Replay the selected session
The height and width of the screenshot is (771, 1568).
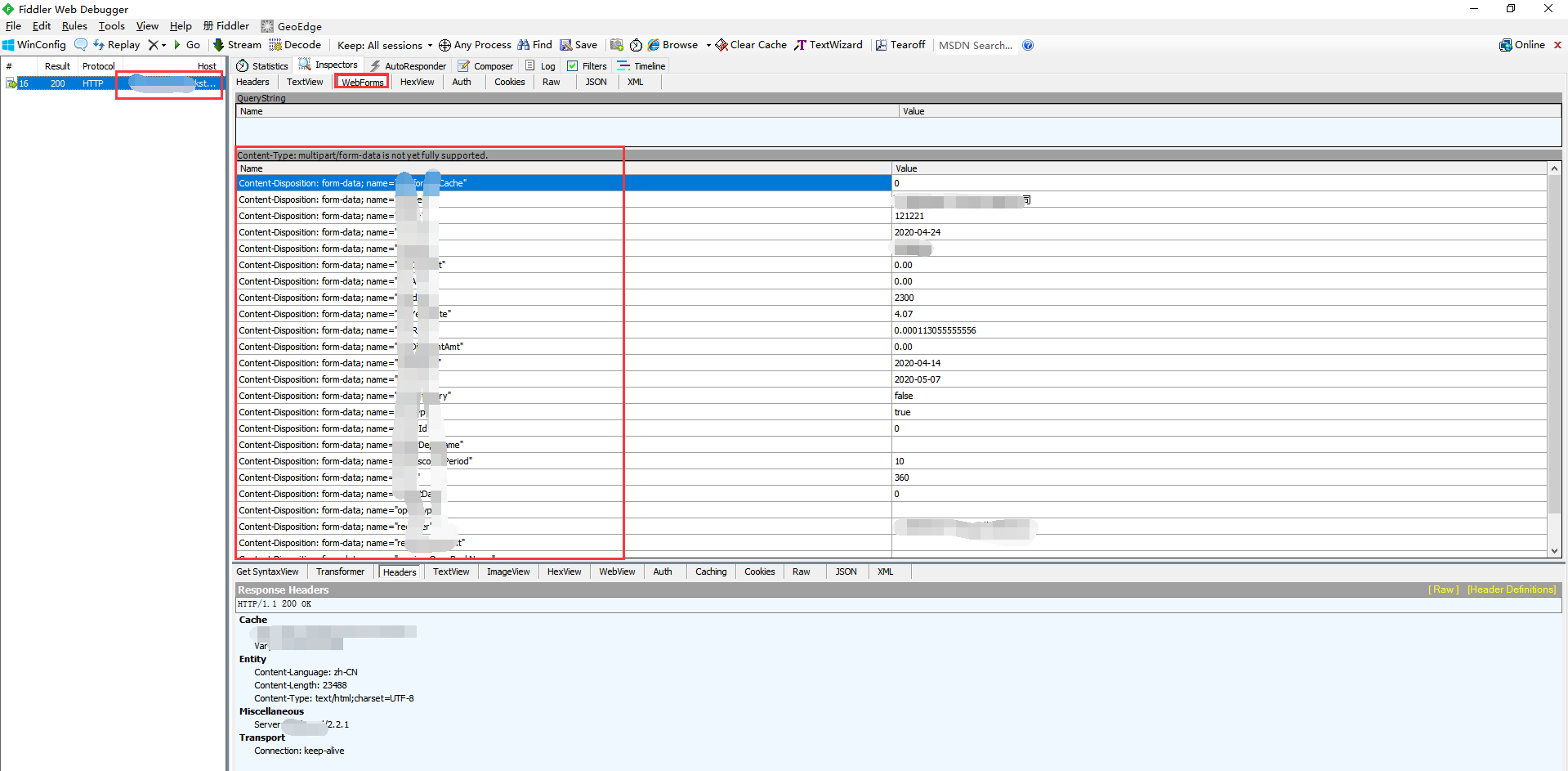click(x=116, y=45)
